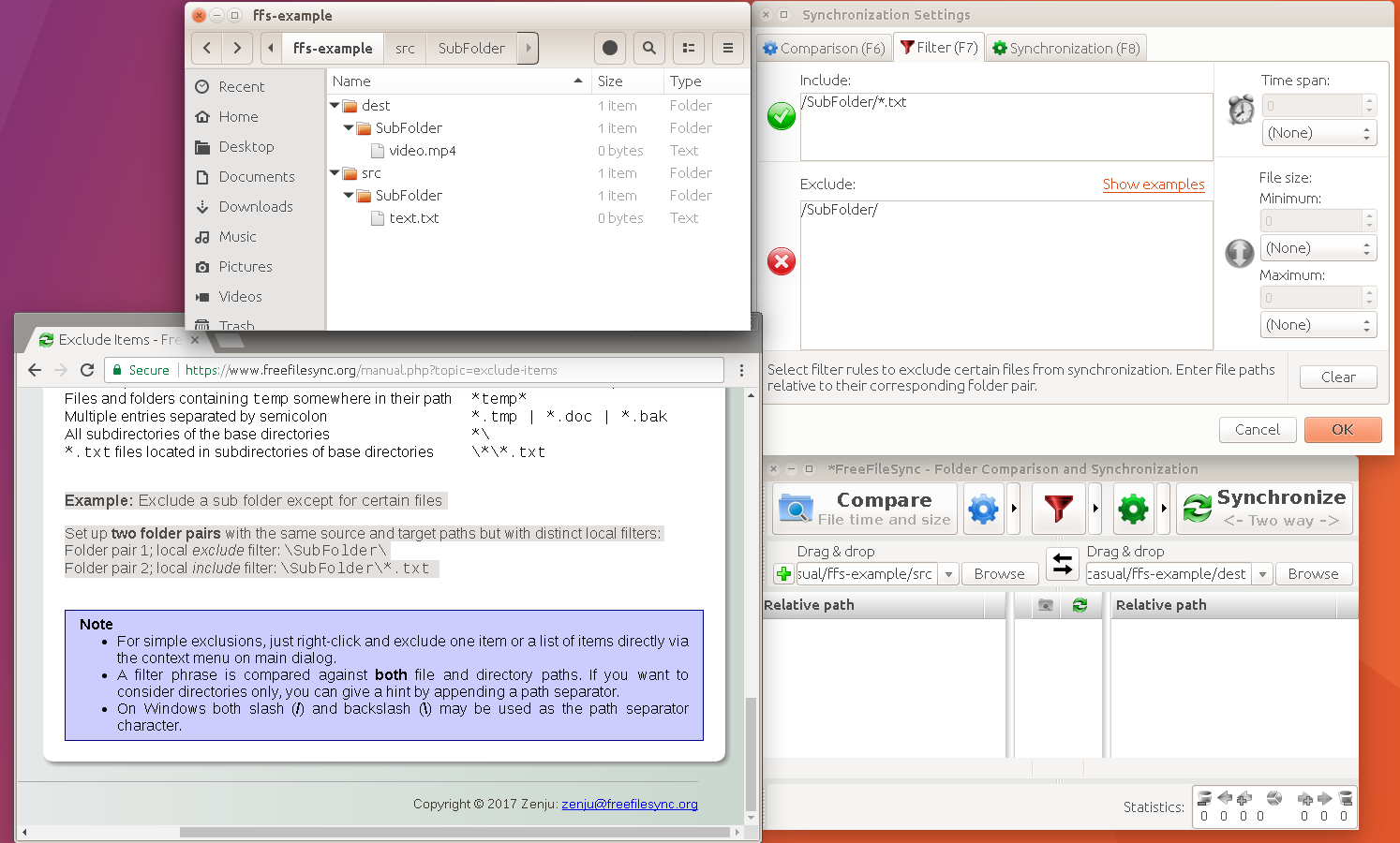The height and width of the screenshot is (843, 1400).
Task: Collapse the dest folder in the file tree
Action: point(335,106)
